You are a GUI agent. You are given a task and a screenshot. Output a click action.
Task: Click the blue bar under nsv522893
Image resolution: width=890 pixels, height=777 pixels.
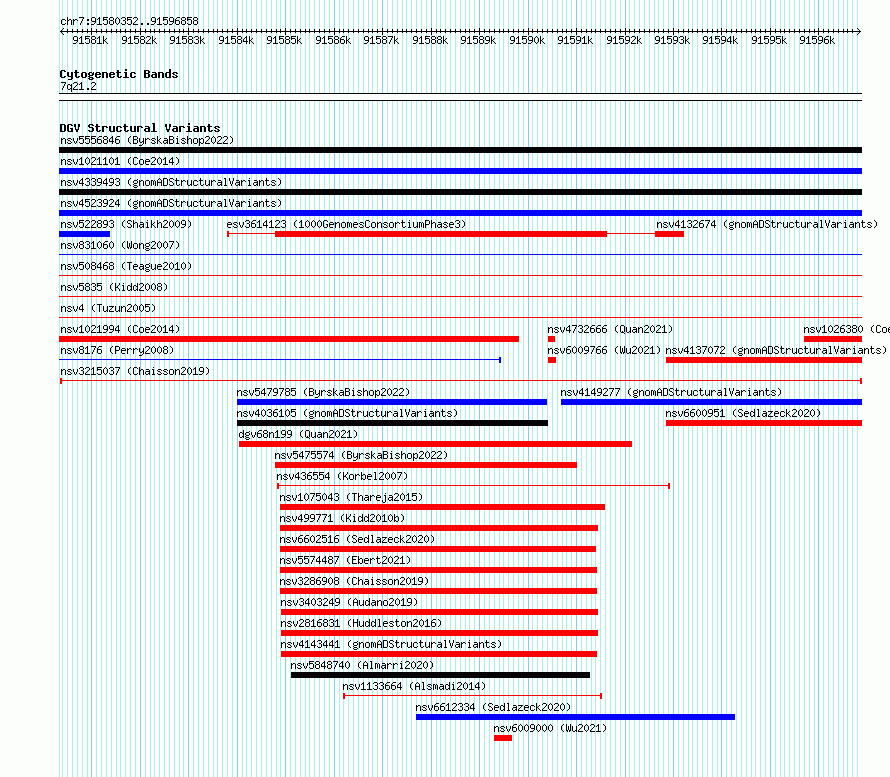pos(85,234)
